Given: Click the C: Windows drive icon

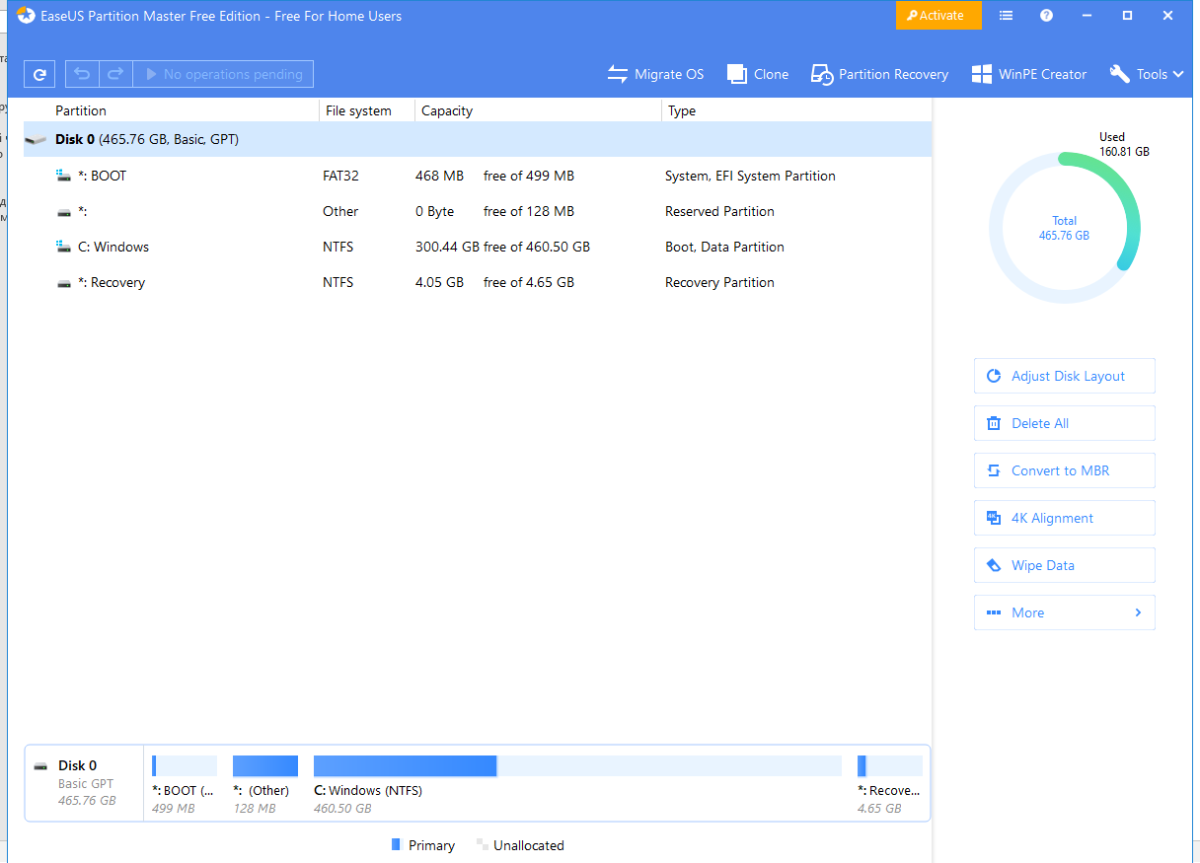Looking at the screenshot, I should point(64,247).
